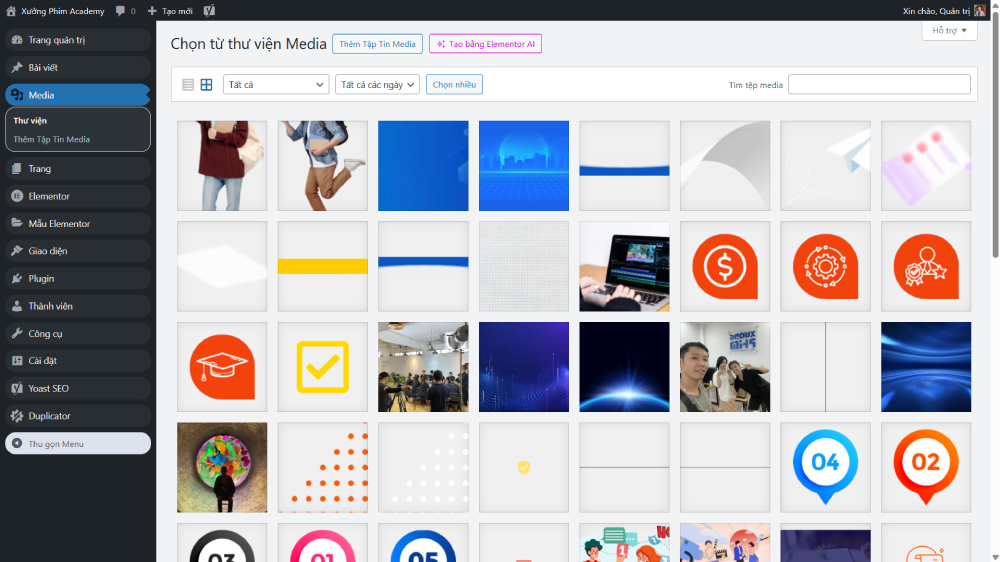Open Thư viện submenu link
This screenshot has height=562, width=1000.
coord(30,121)
